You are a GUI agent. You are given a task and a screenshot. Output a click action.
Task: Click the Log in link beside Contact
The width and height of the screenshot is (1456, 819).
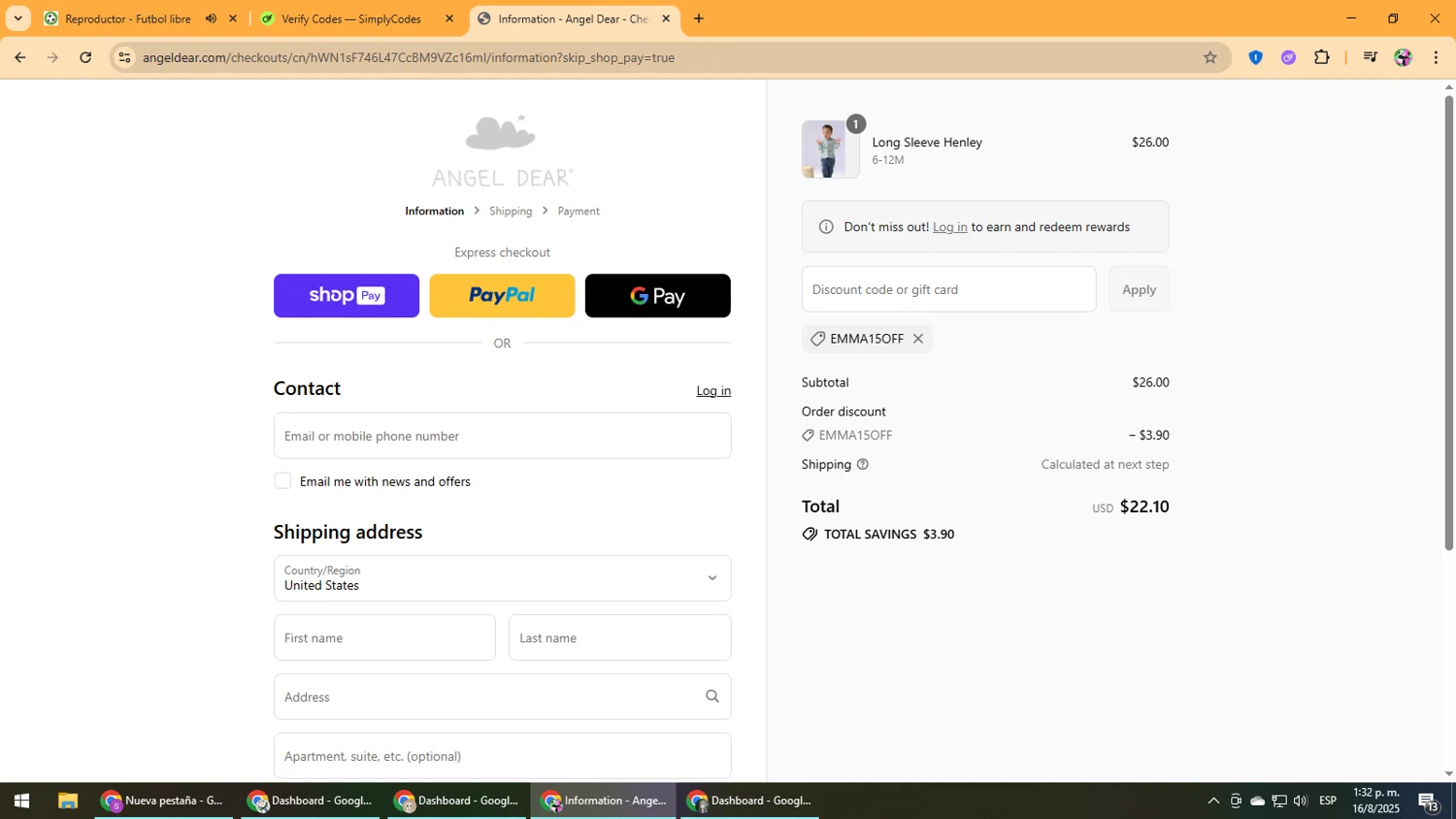click(713, 390)
